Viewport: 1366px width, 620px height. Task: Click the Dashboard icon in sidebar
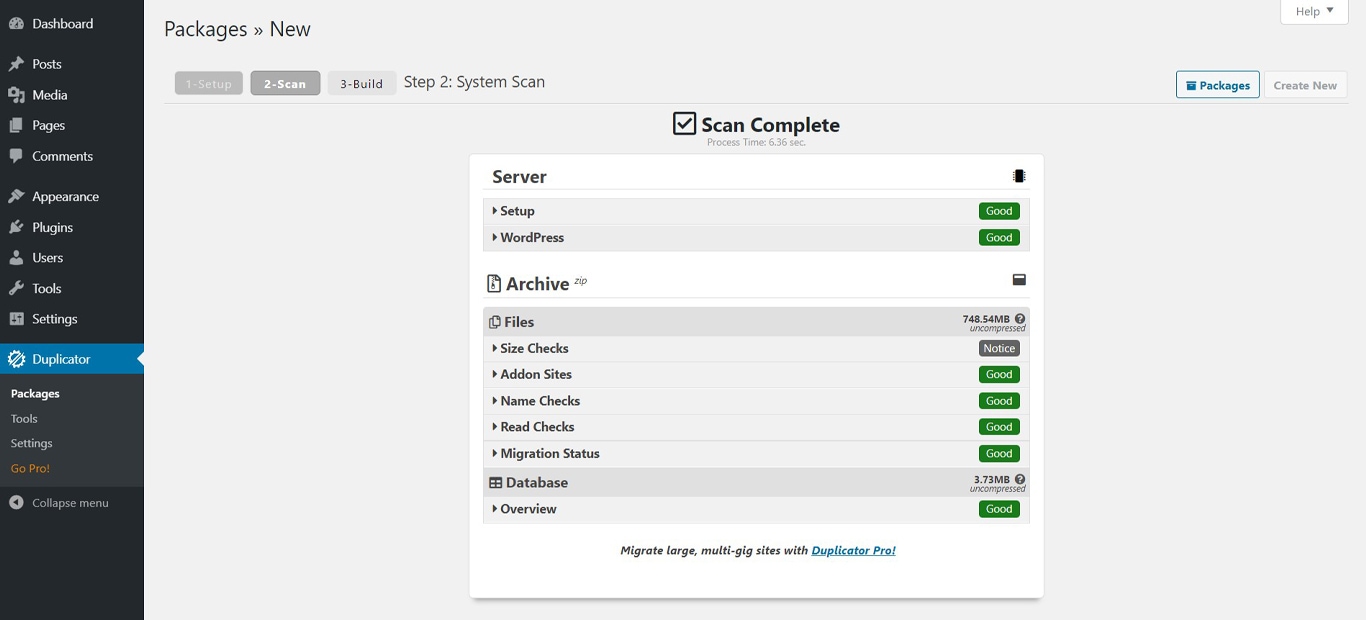(16, 23)
